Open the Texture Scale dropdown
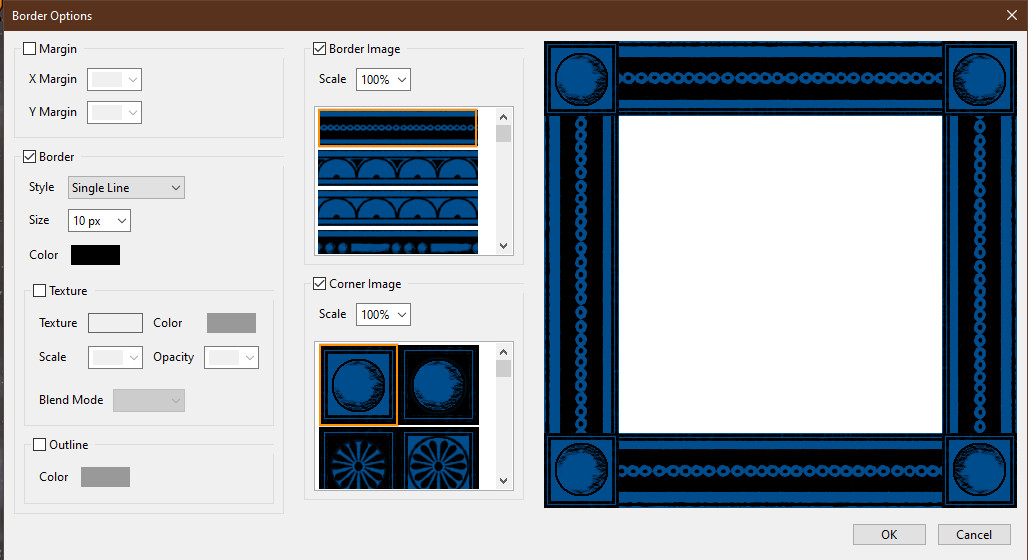 (x=115, y=357)
